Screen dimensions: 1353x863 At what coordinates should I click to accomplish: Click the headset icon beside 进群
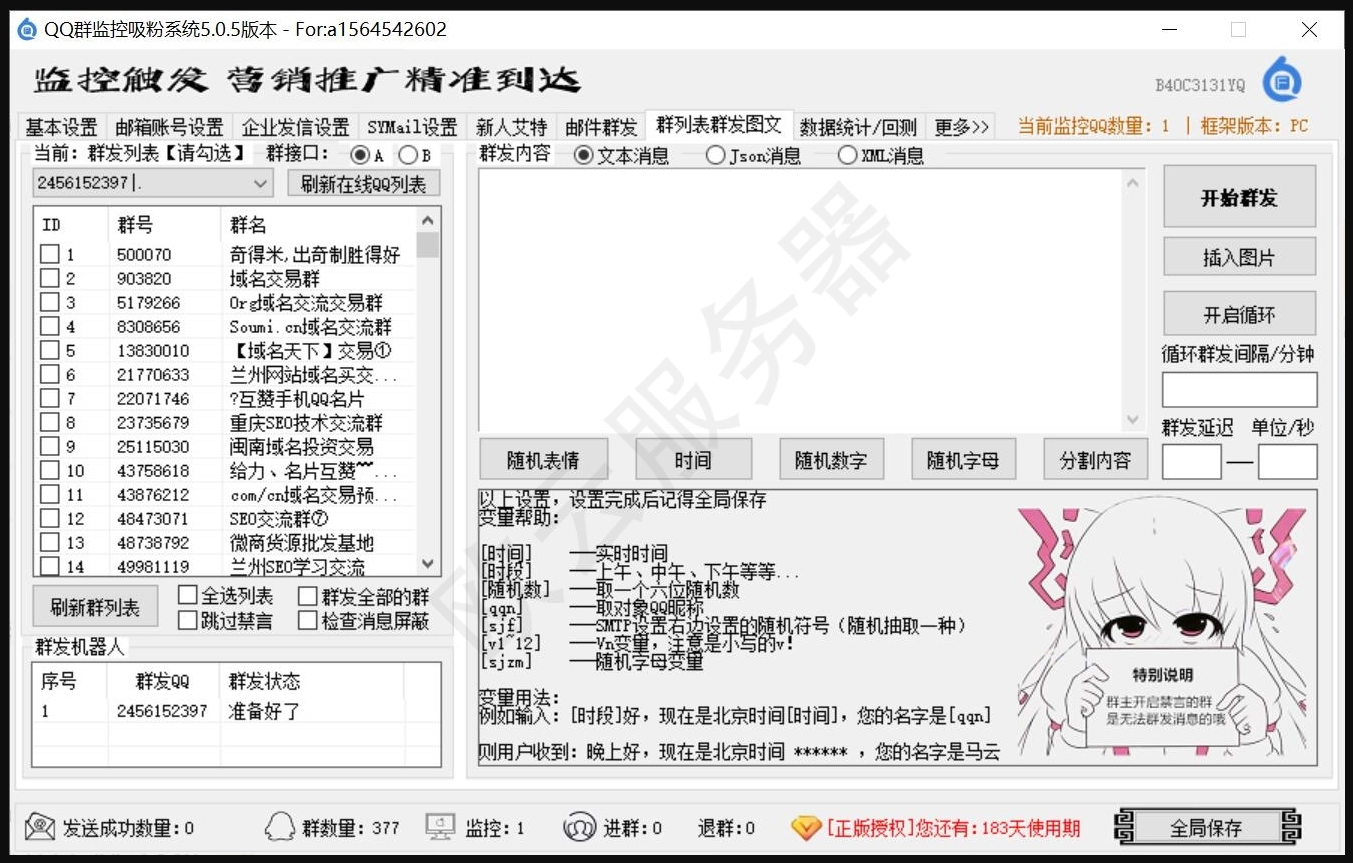pos(579,827)
